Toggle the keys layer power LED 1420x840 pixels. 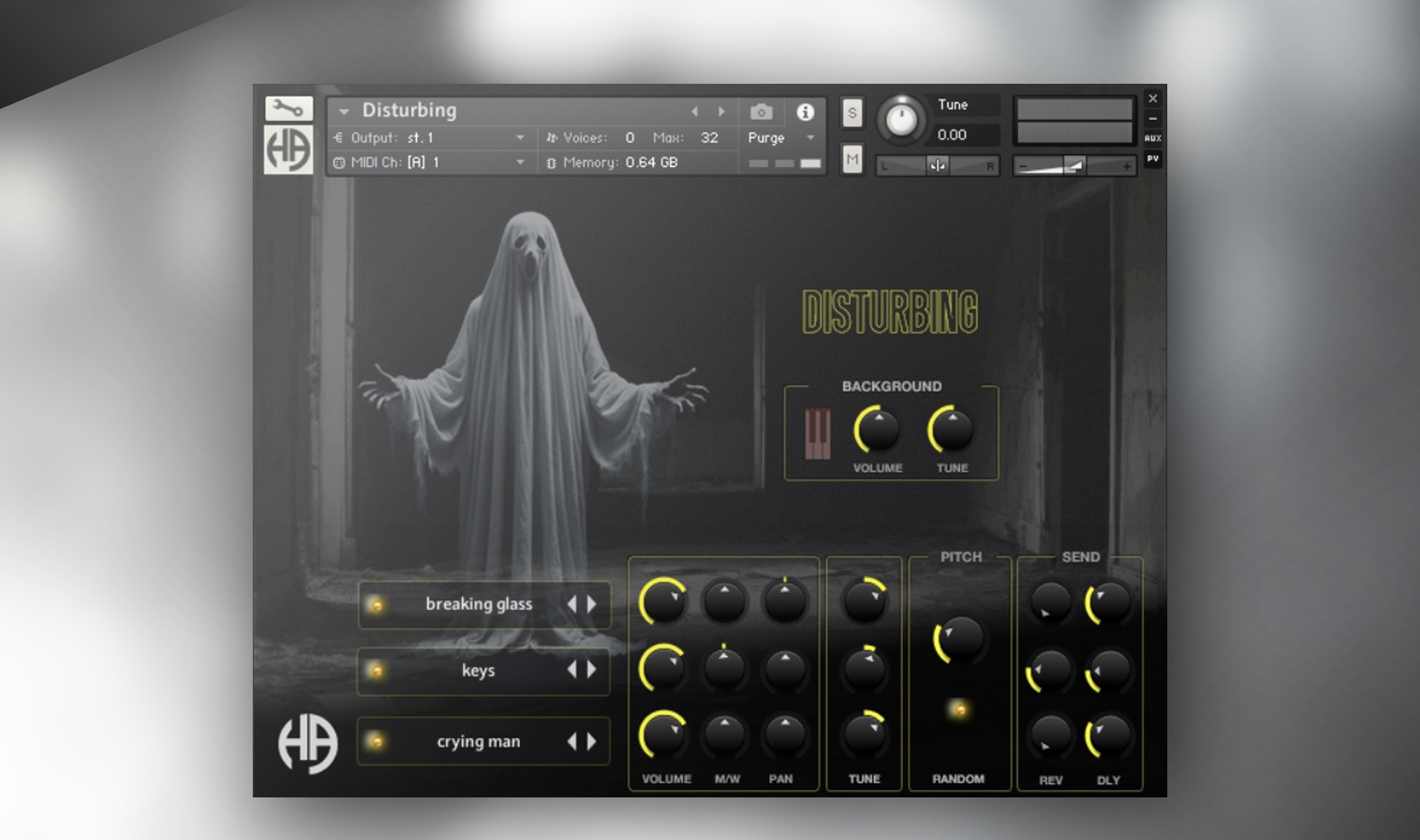[x=376, y=670]
